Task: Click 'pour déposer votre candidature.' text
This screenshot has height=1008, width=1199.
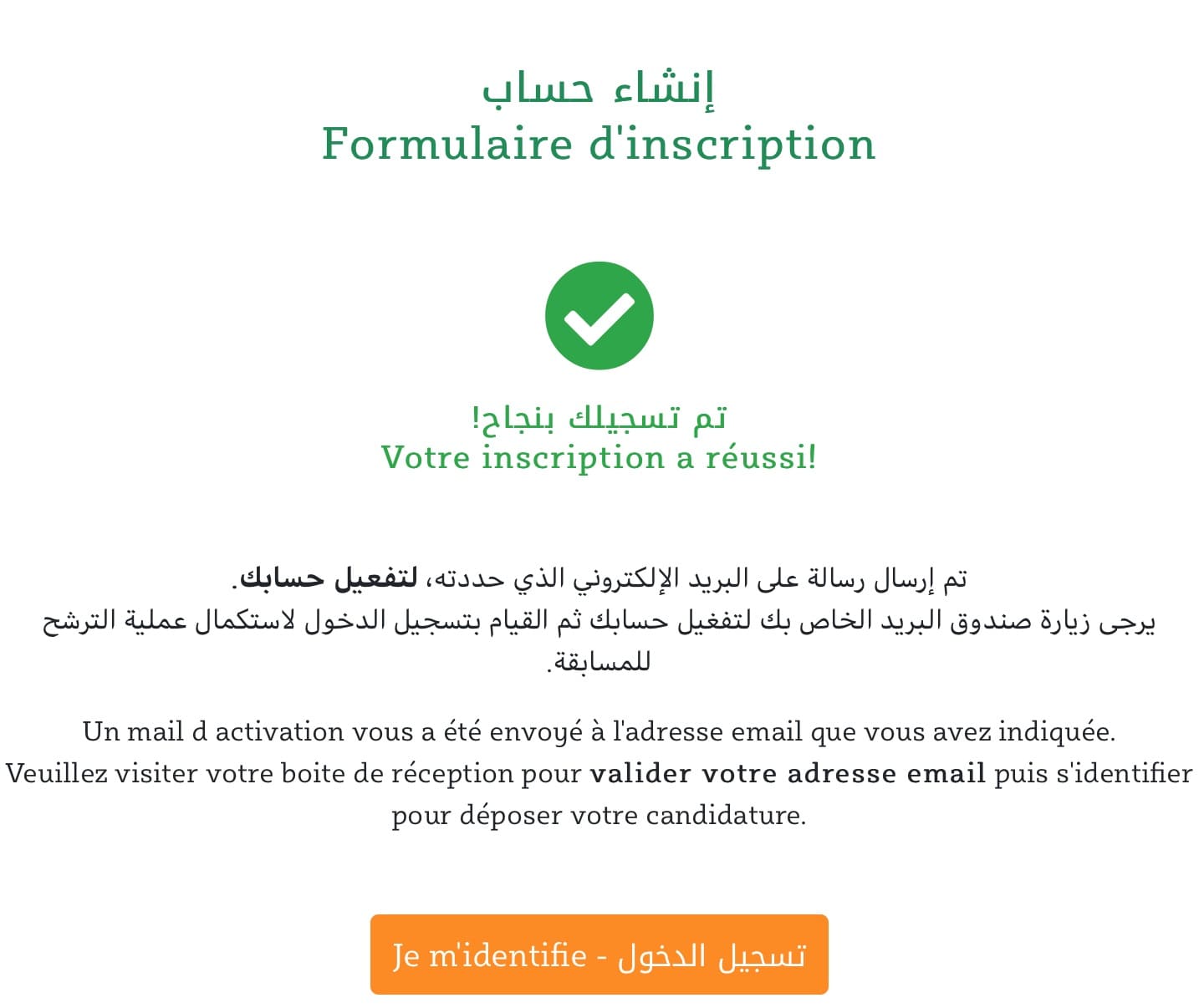Action: pos(599,815)
